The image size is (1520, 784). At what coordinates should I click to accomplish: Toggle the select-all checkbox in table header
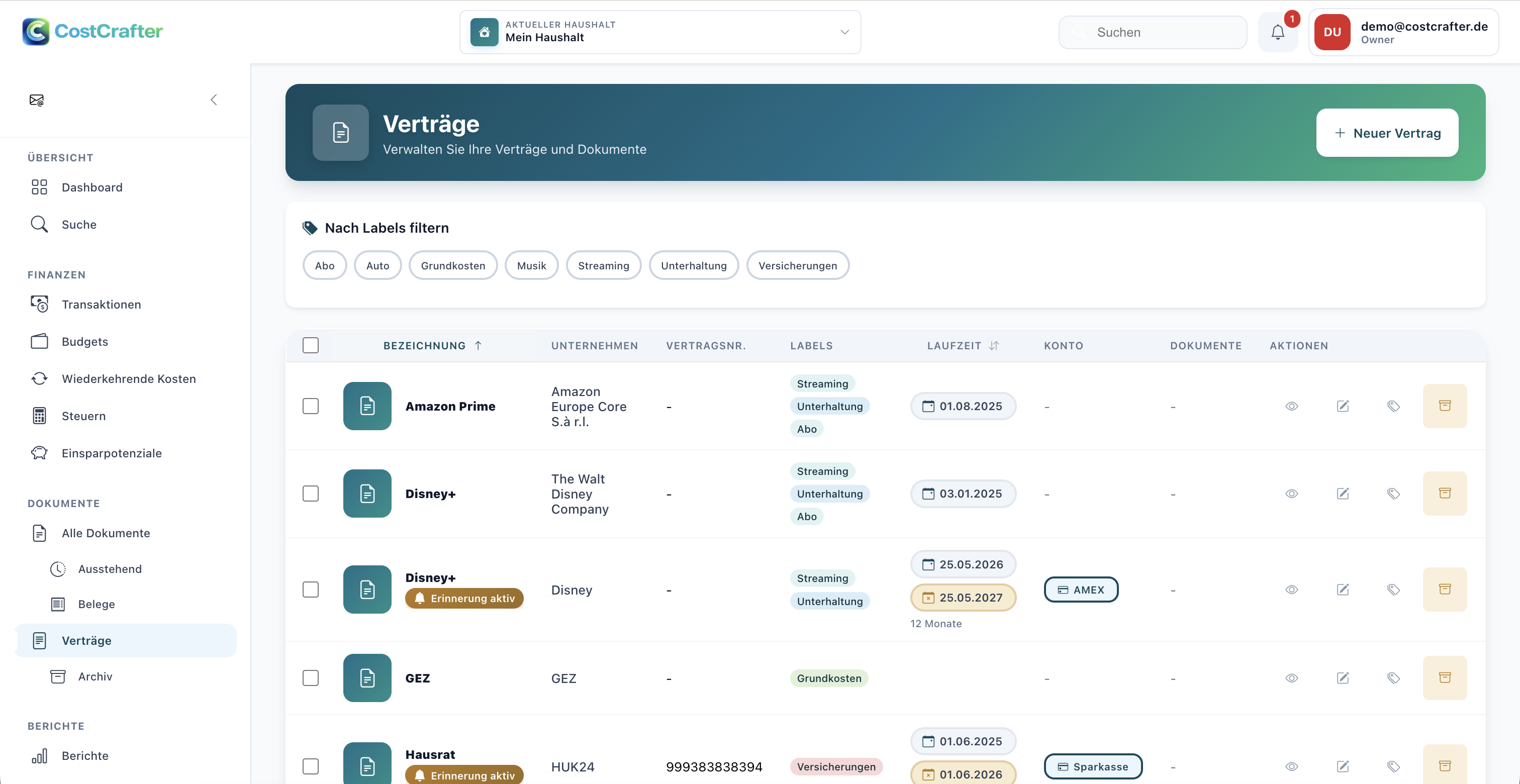point(310,346)
